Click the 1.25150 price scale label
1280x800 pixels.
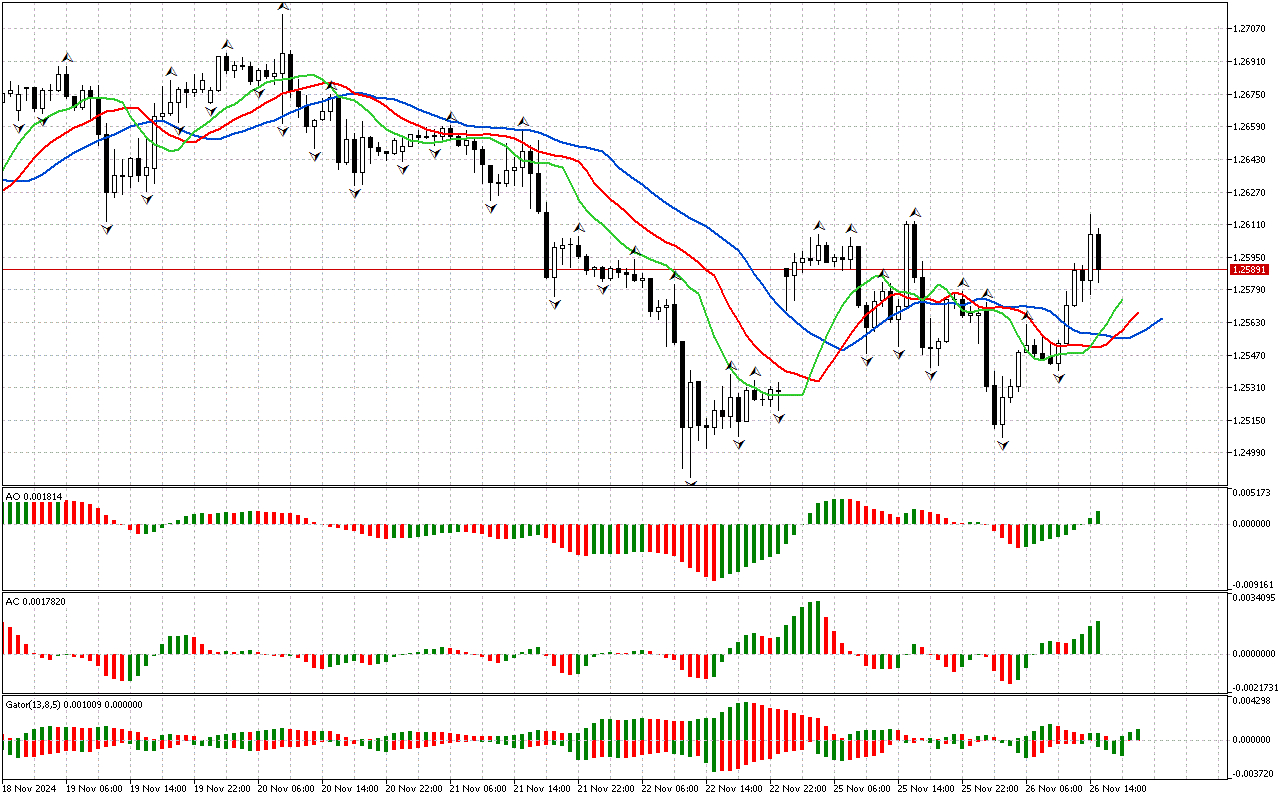tap(1250, 420)
